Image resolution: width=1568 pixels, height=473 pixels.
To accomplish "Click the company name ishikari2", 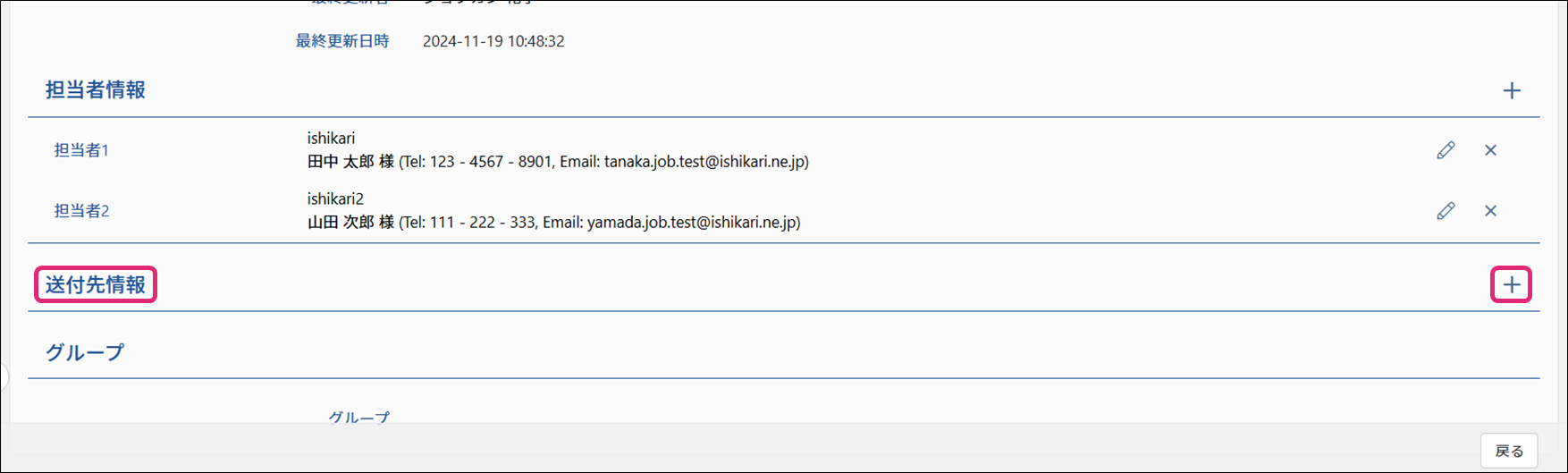I will click(x=335, y=198).
